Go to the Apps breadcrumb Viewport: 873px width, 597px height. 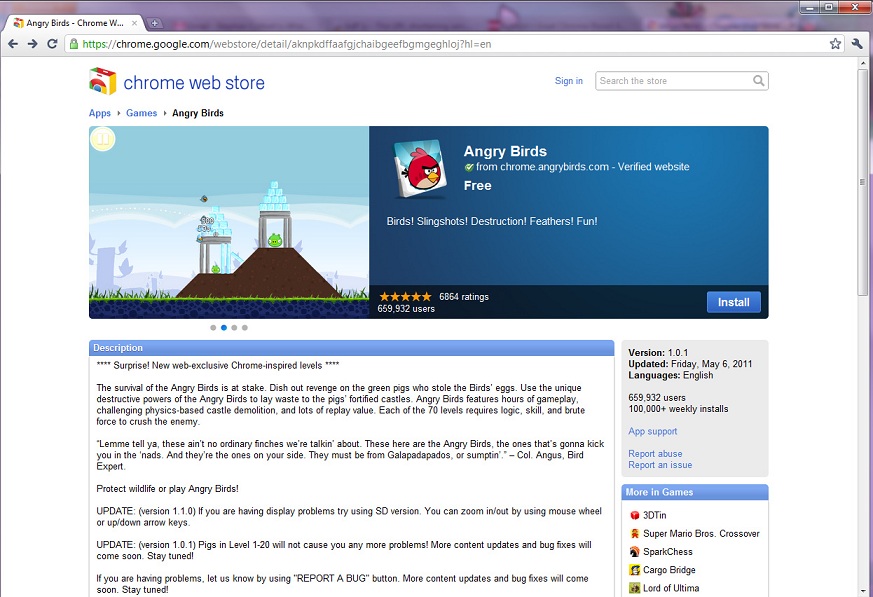tap(100, 113)
